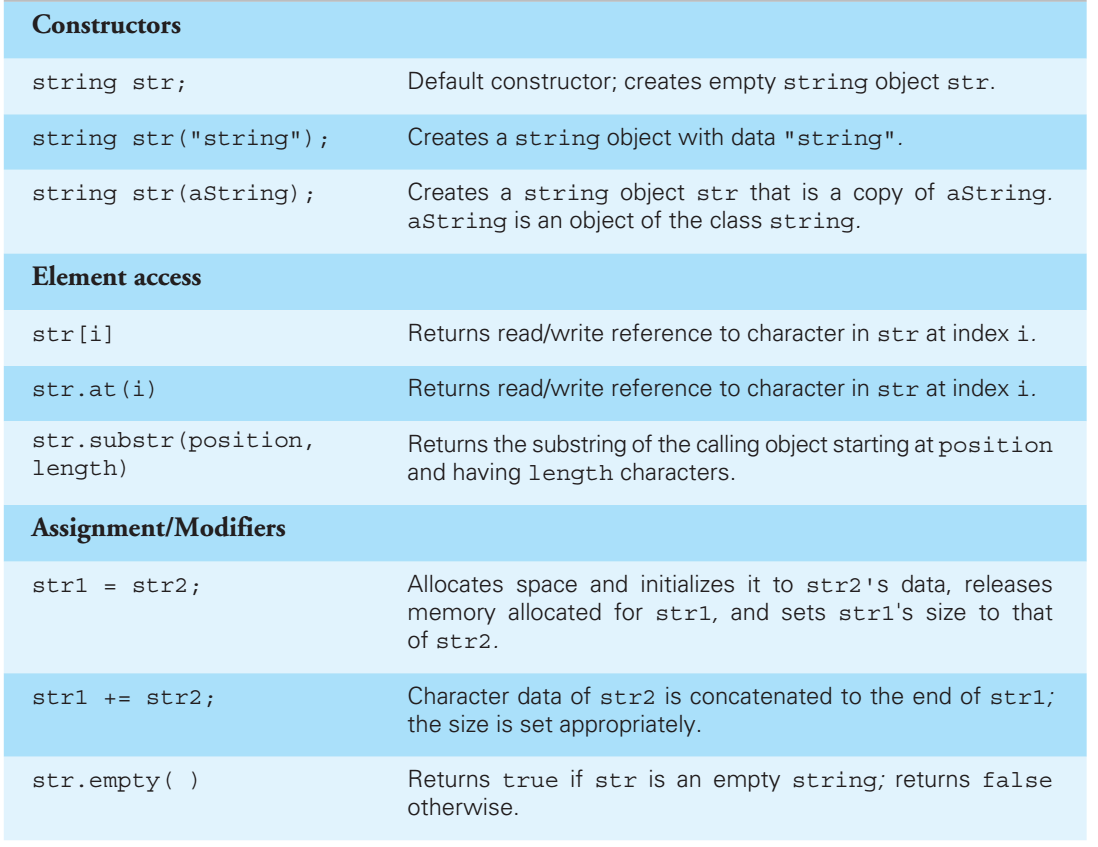
Task: Click the code 'str1 = str2;'
Action: 116,585
